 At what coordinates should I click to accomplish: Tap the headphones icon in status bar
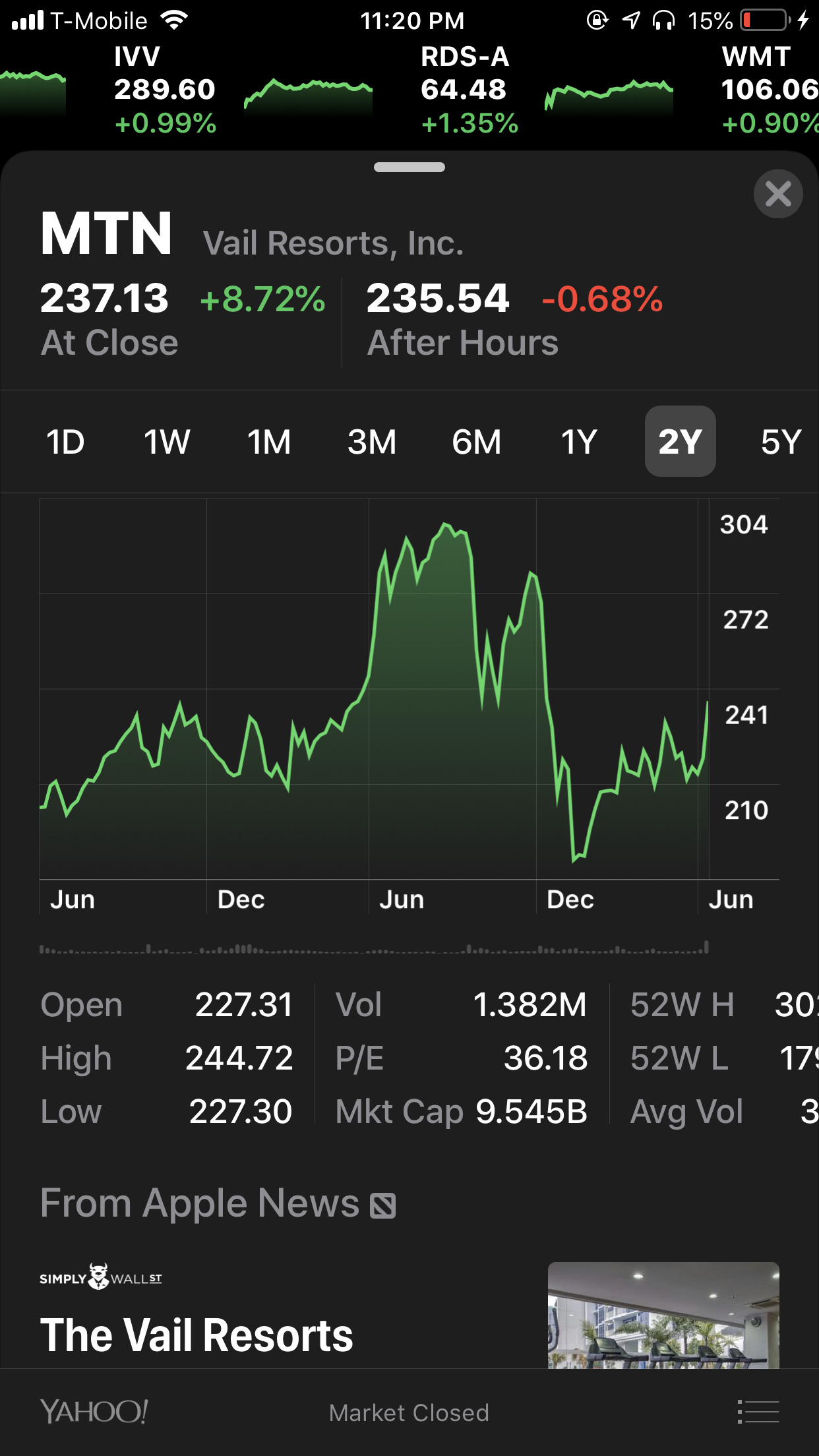pos(663,20)
